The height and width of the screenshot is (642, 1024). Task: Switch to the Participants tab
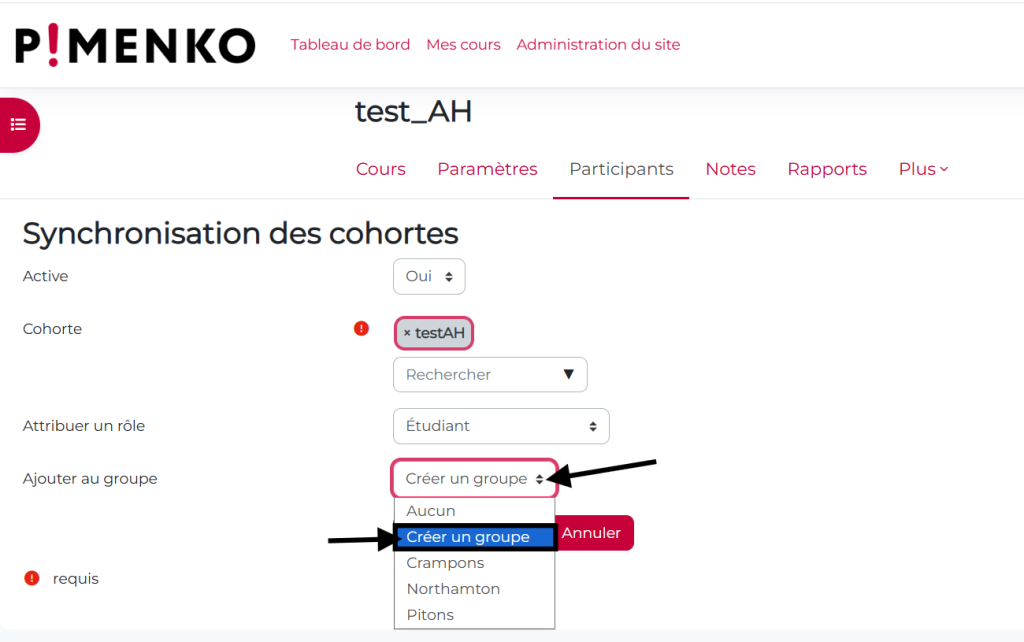click(621, 169)
